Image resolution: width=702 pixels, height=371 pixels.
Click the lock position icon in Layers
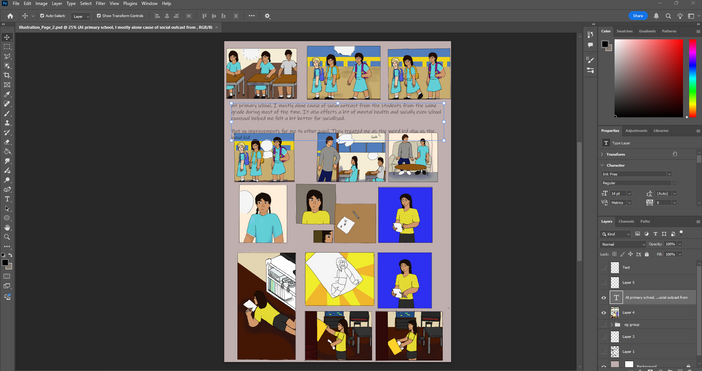pyautogui.click(x=630, y=254)
